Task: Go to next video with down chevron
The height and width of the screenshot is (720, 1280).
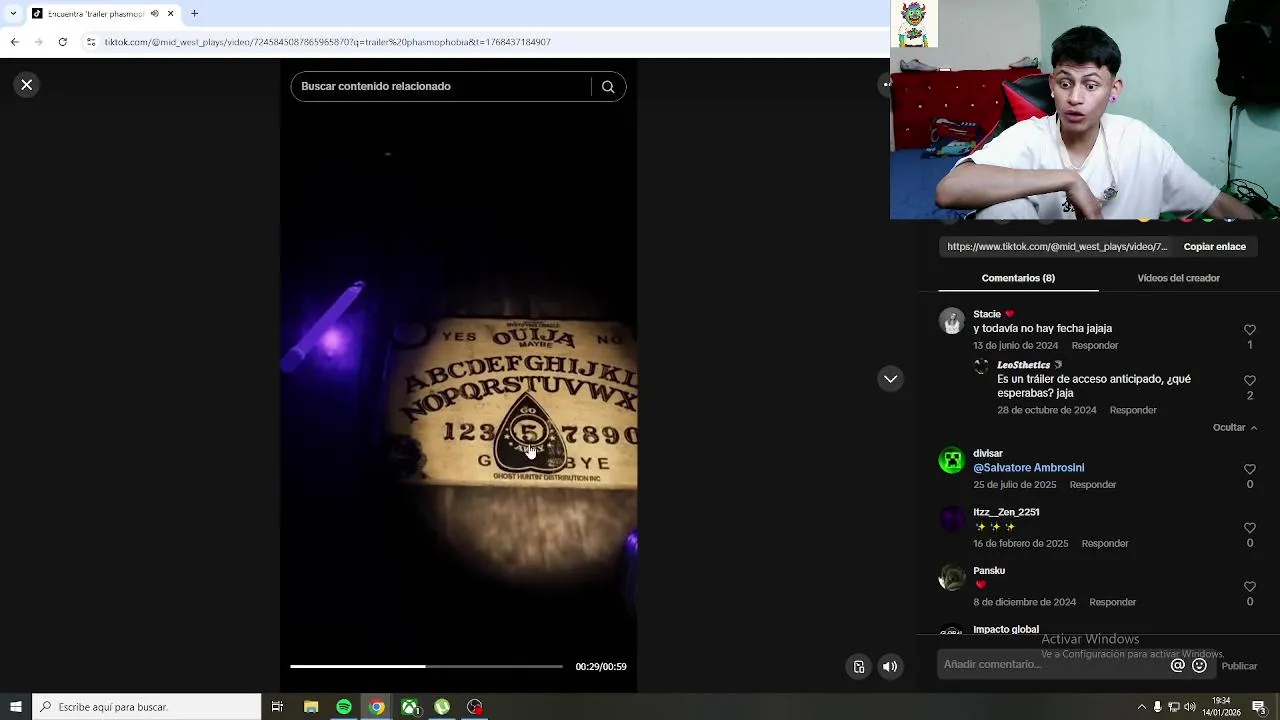Action: pos(890,379)
